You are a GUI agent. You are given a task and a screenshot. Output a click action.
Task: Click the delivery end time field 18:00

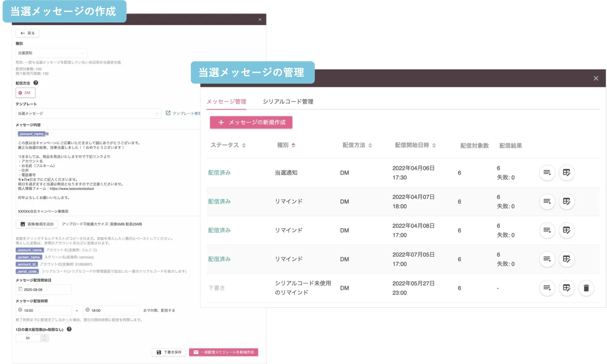pos(111,310)
